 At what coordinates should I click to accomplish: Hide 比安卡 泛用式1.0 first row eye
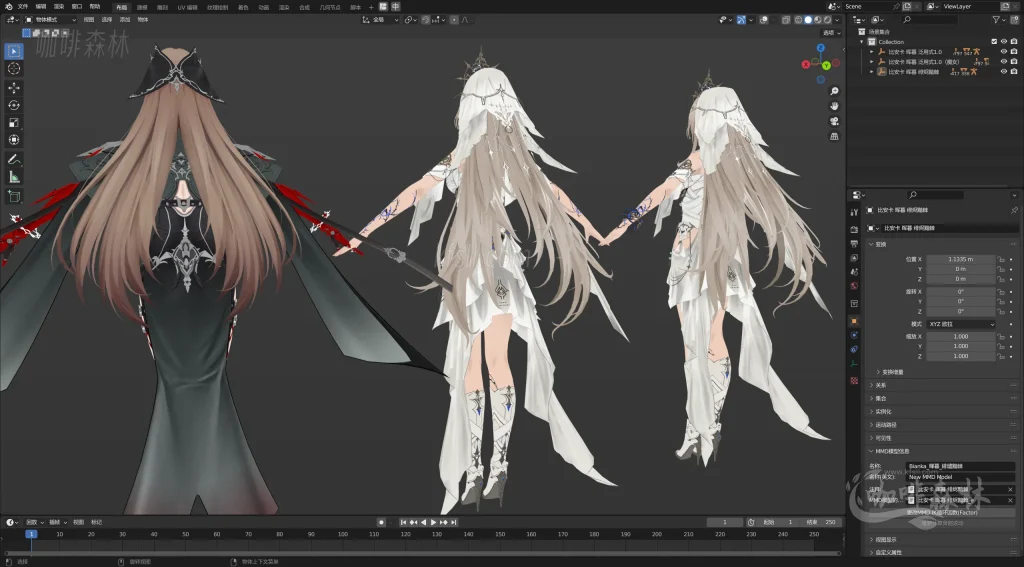click(x=1004, y=52)
